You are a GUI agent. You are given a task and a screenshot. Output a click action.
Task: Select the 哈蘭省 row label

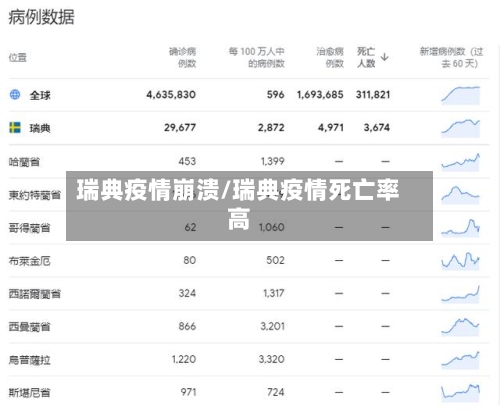[24, 162]
